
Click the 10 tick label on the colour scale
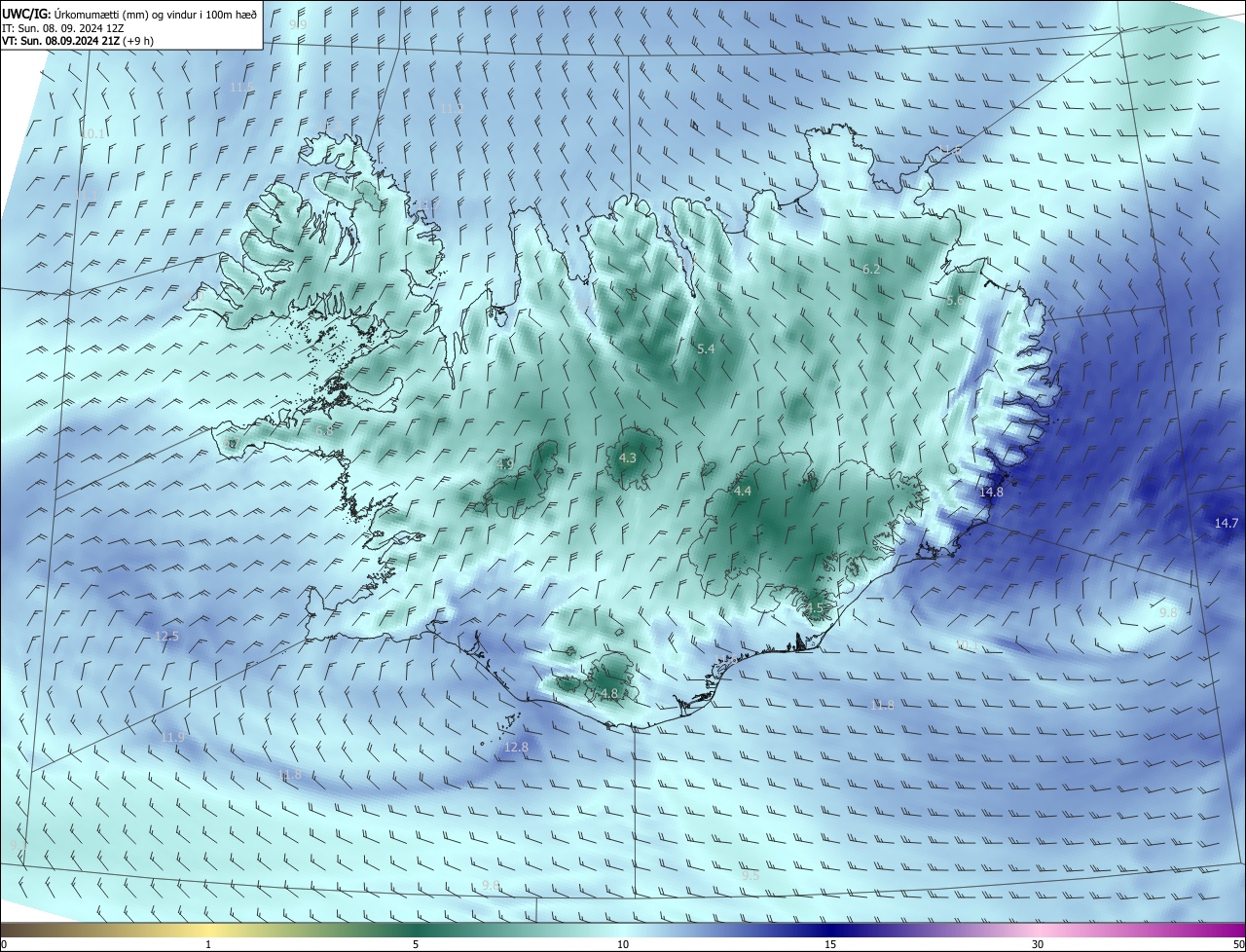(623, 945)
